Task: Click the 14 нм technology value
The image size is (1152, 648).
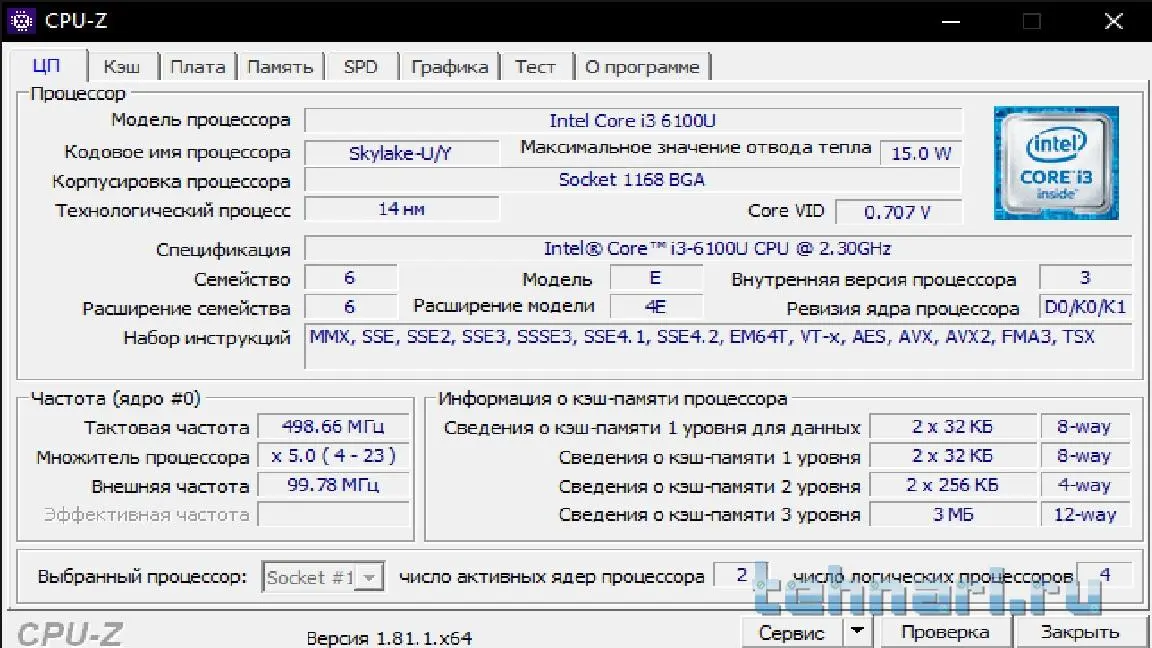Action: pos(401,209)
